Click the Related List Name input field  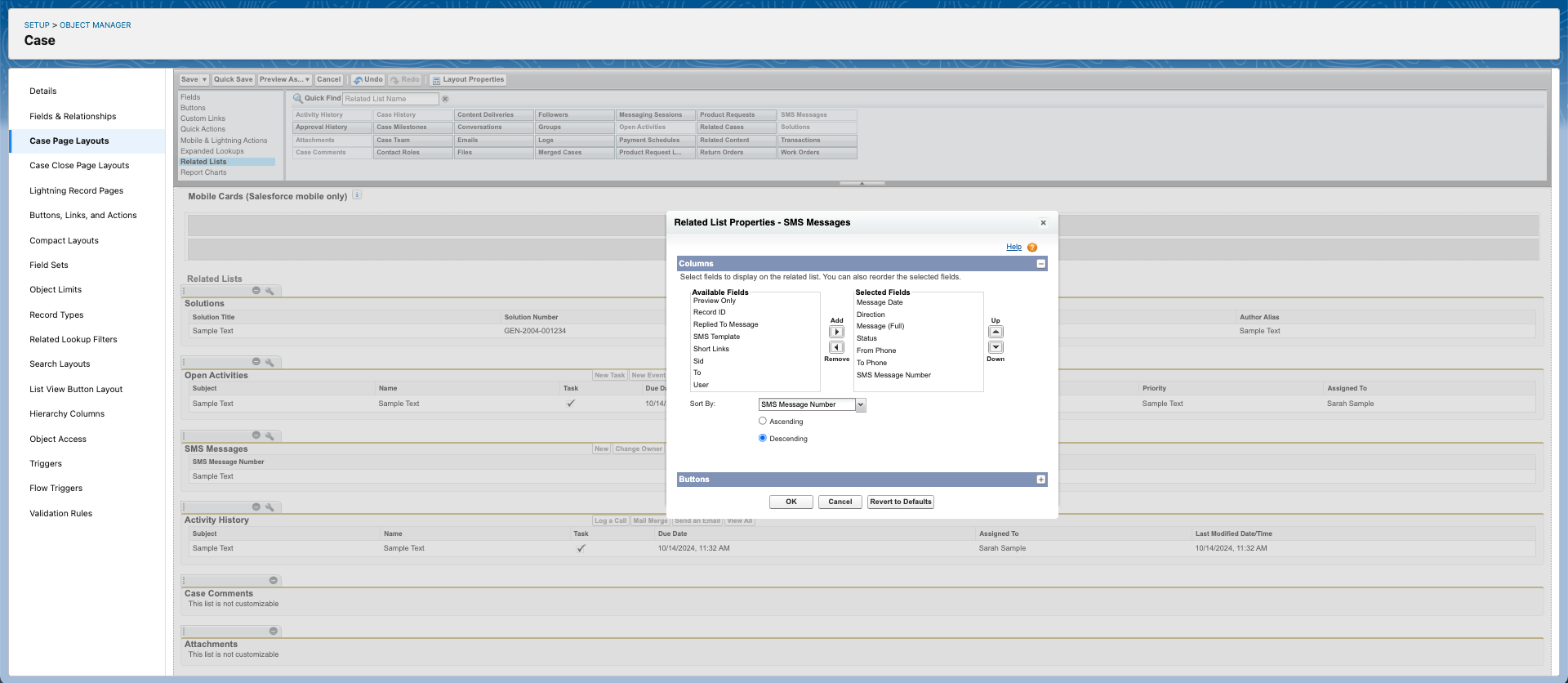click(390, 99)
